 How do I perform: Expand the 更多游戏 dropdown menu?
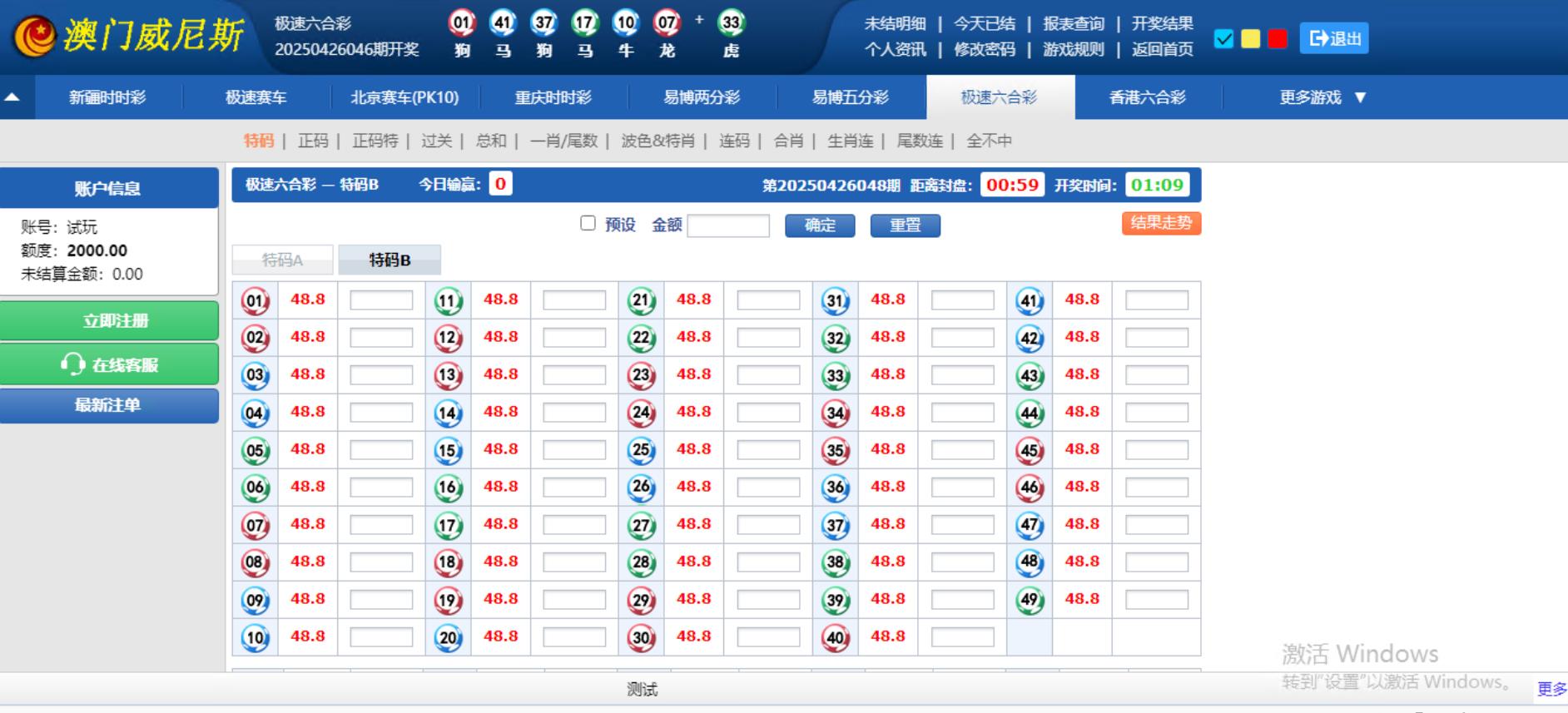1322,97
